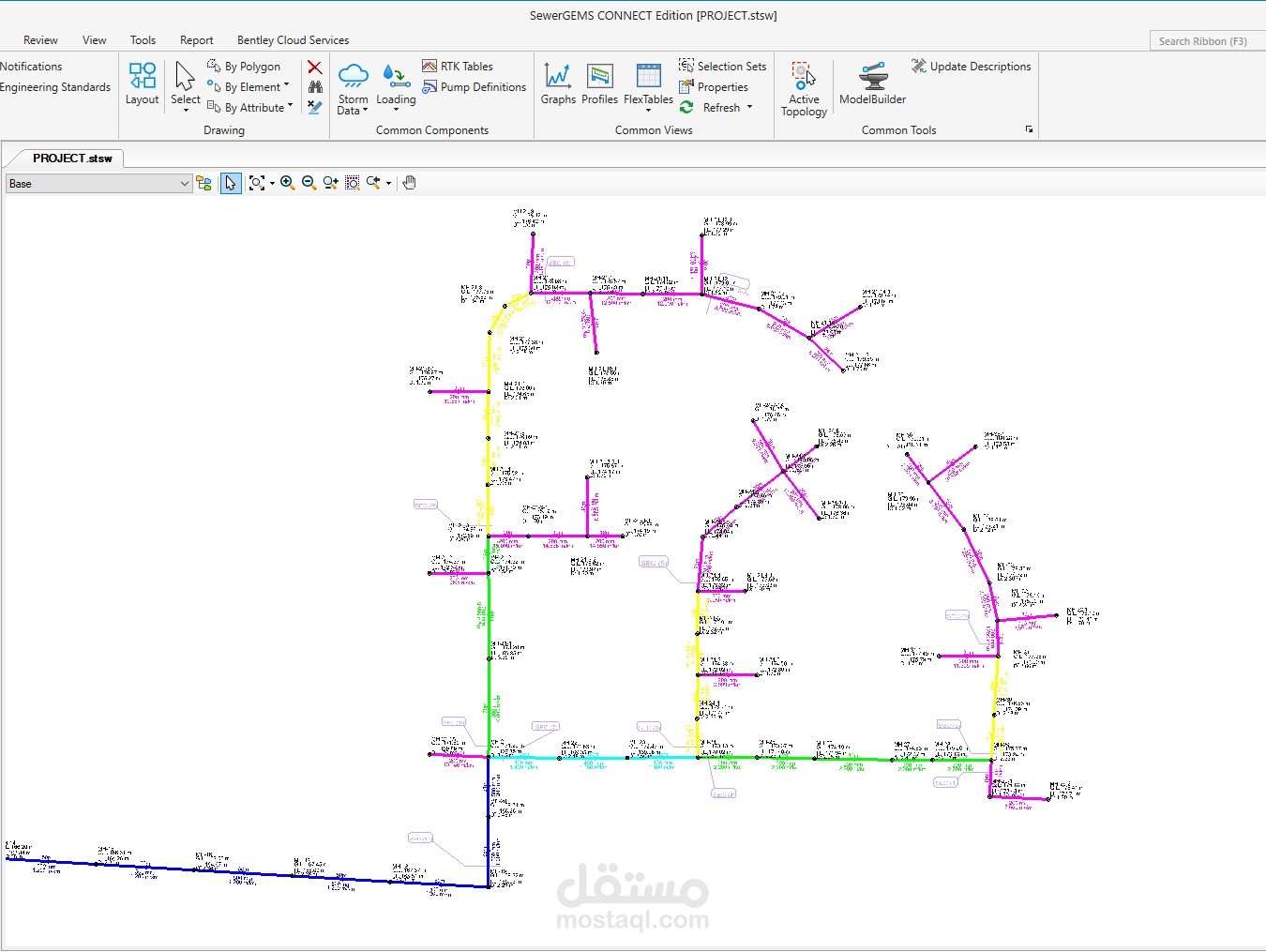Click the Zoom Extents icon
This screenshot has width=1266, height=952.
point(257,183)
